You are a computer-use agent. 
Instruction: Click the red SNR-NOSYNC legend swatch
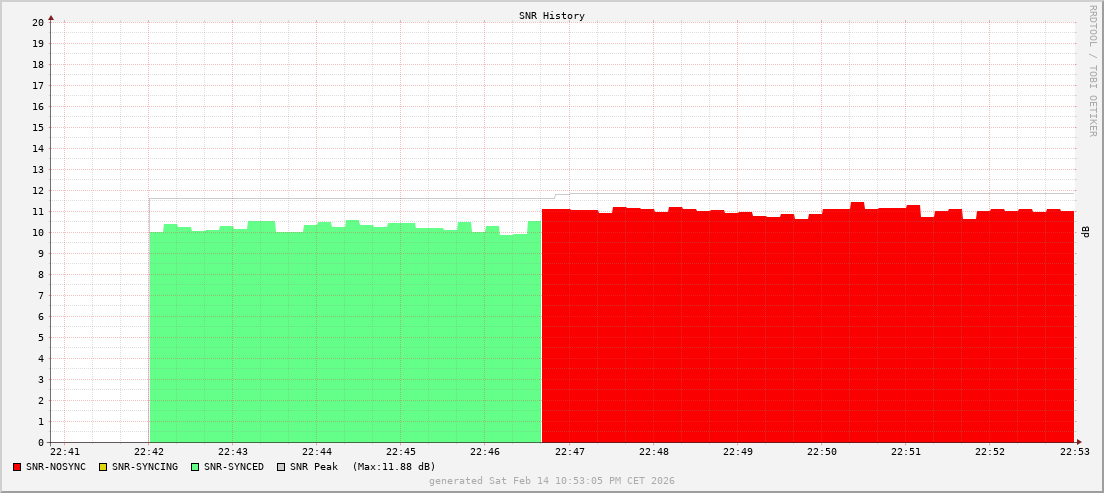coord(17,467)
